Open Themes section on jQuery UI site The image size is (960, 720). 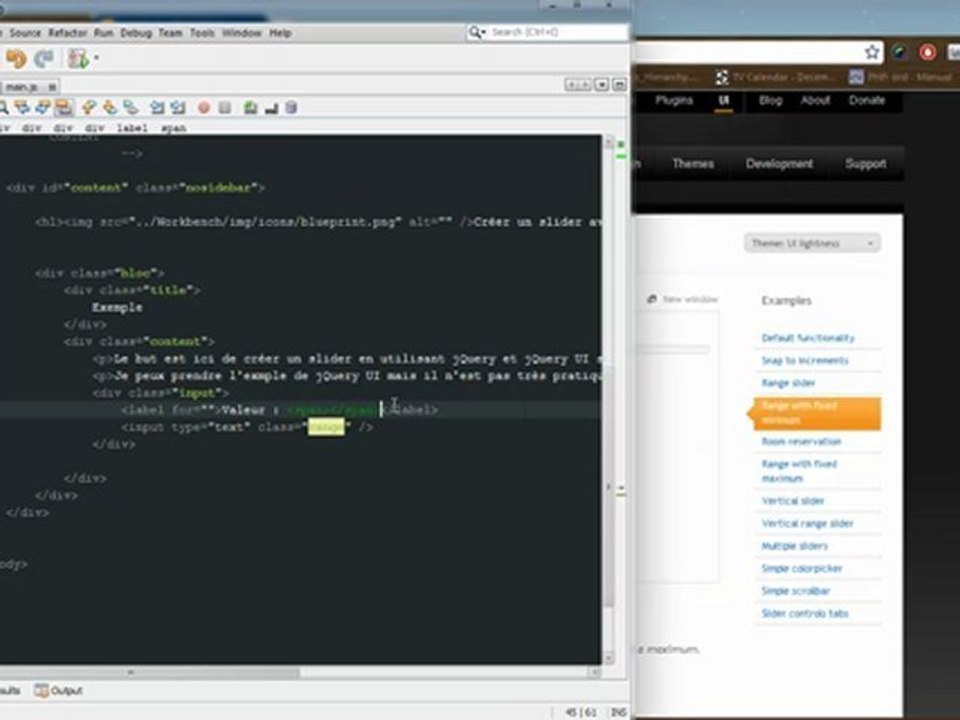[693, 163]
